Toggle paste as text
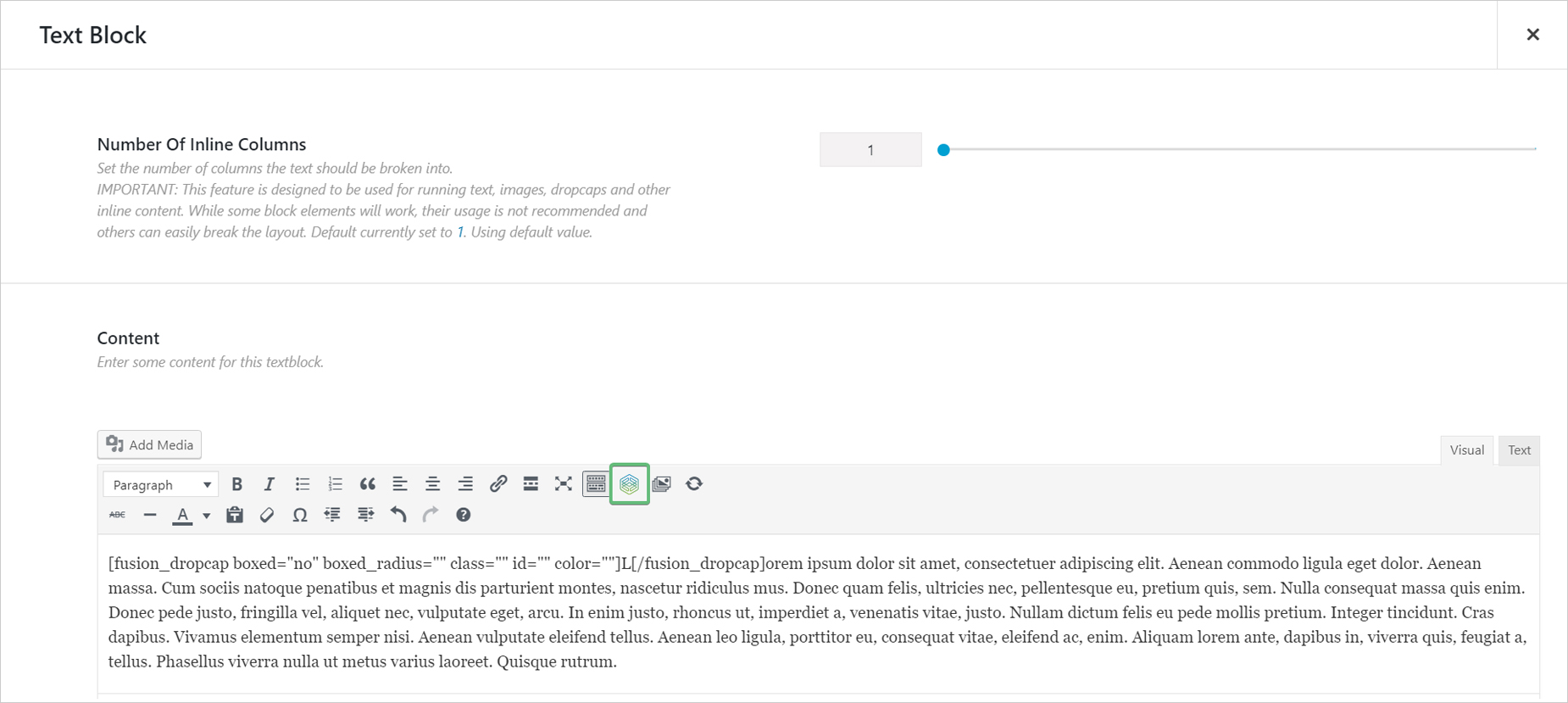The height and width of the screenshot is (703, 1568). [x=235, y=515]
